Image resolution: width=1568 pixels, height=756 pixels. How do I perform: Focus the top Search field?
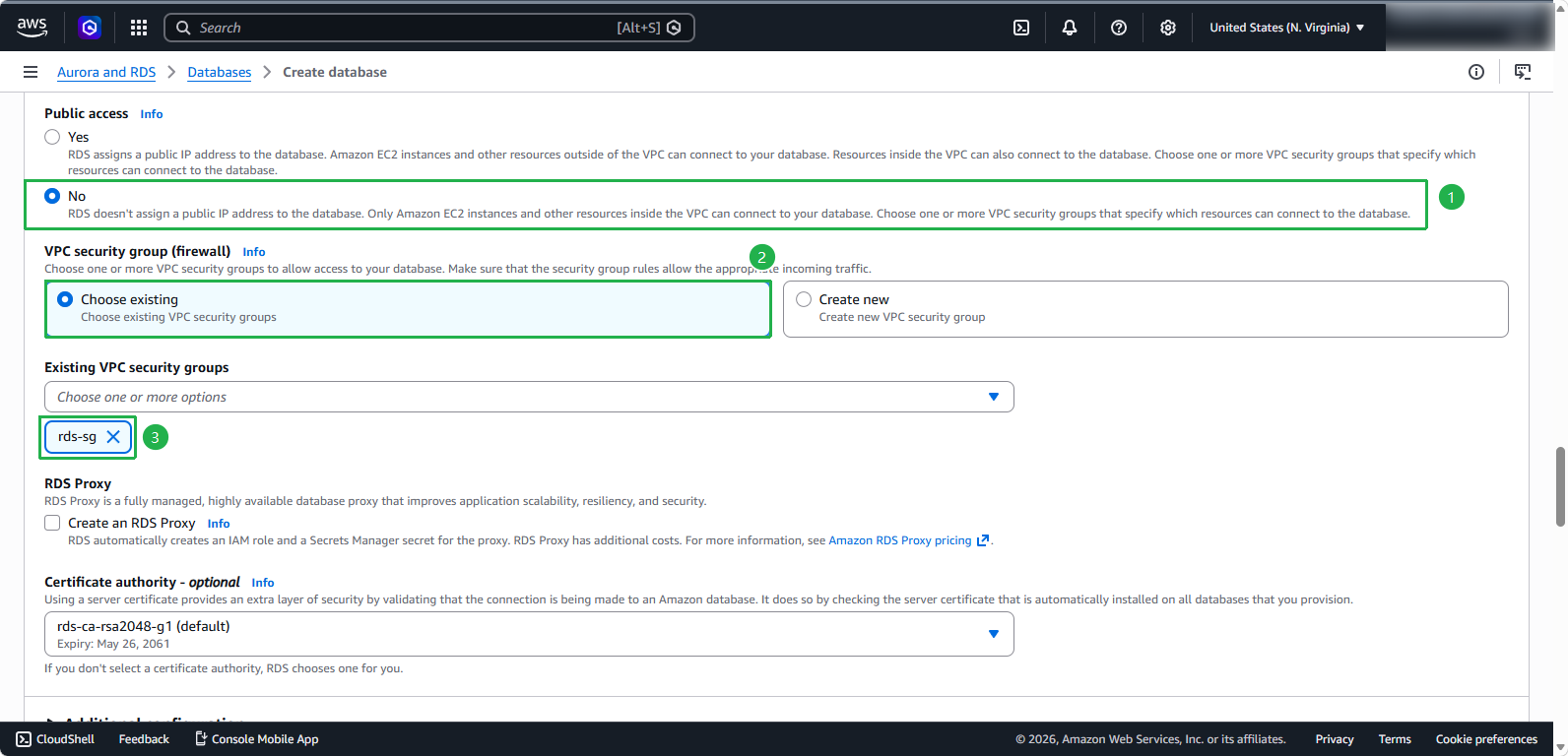pos(429,28)
